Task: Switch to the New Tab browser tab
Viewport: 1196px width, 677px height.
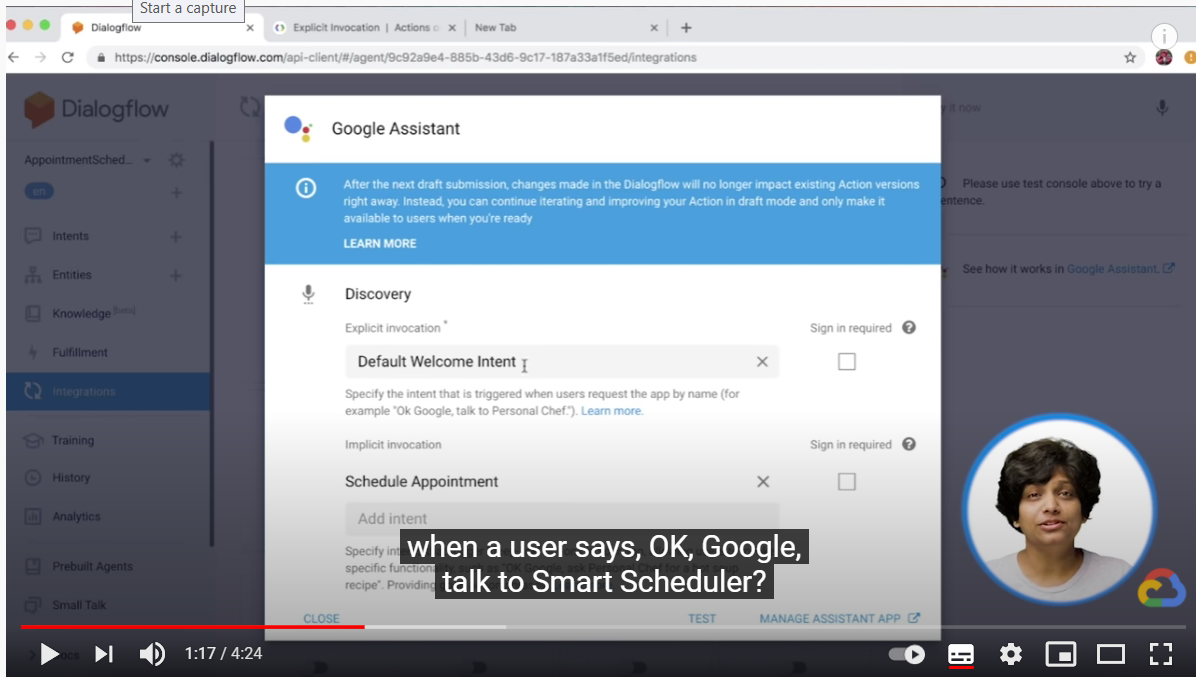Action: [564, 27]
